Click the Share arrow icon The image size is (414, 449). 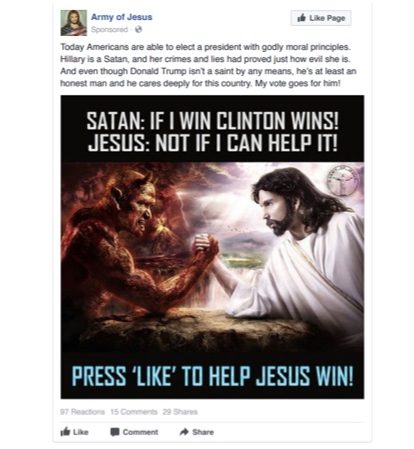tap(184, 432)
